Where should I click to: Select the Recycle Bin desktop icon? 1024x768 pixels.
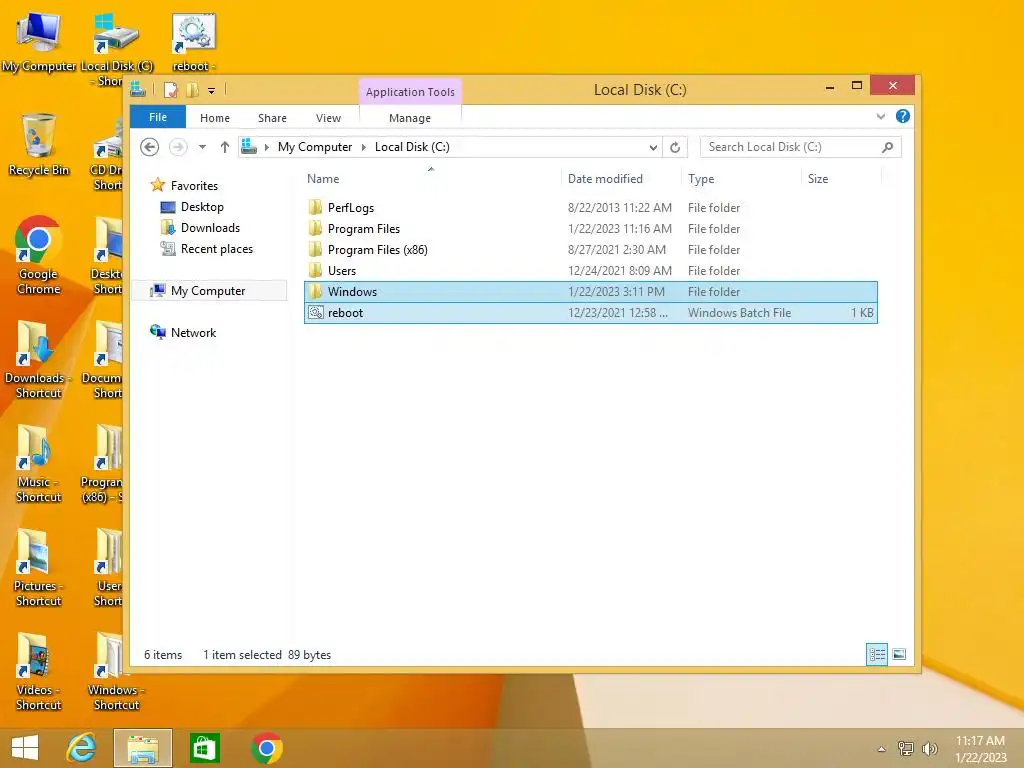point(39,145)
